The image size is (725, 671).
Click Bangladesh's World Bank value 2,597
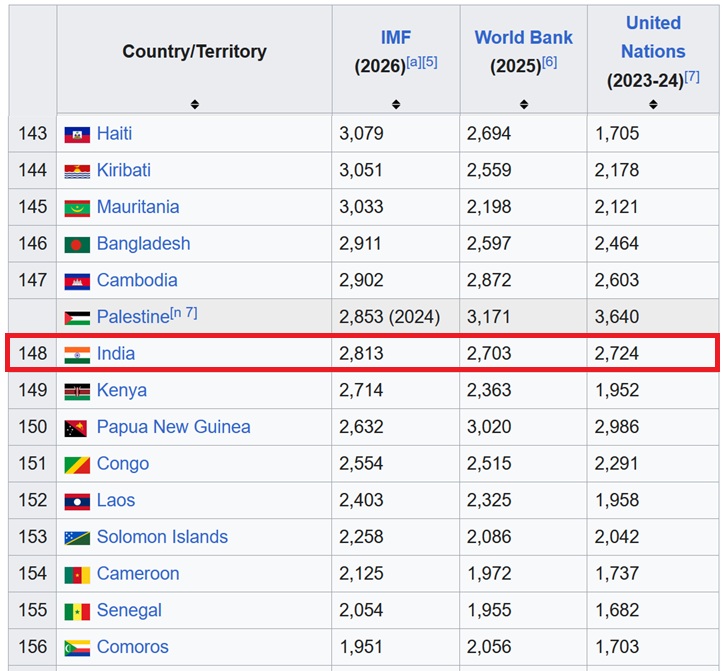click(489, 244)
